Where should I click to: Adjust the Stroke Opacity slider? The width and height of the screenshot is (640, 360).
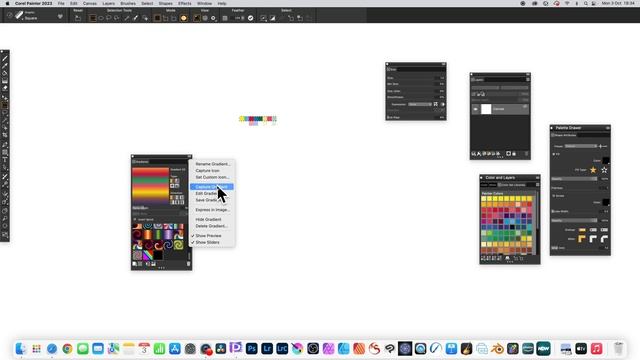tap(575, 220)
